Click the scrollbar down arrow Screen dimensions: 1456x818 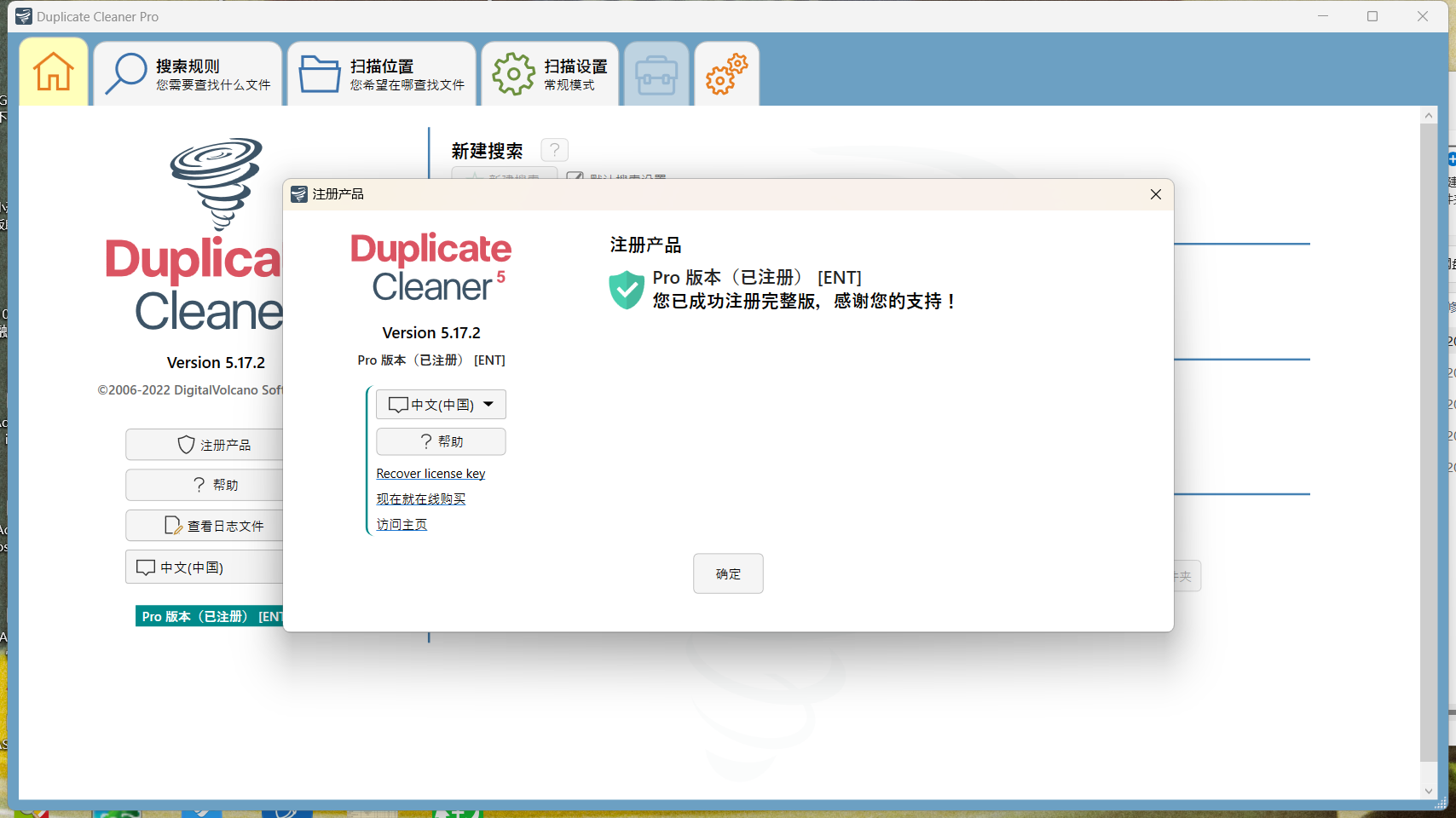1429,791
